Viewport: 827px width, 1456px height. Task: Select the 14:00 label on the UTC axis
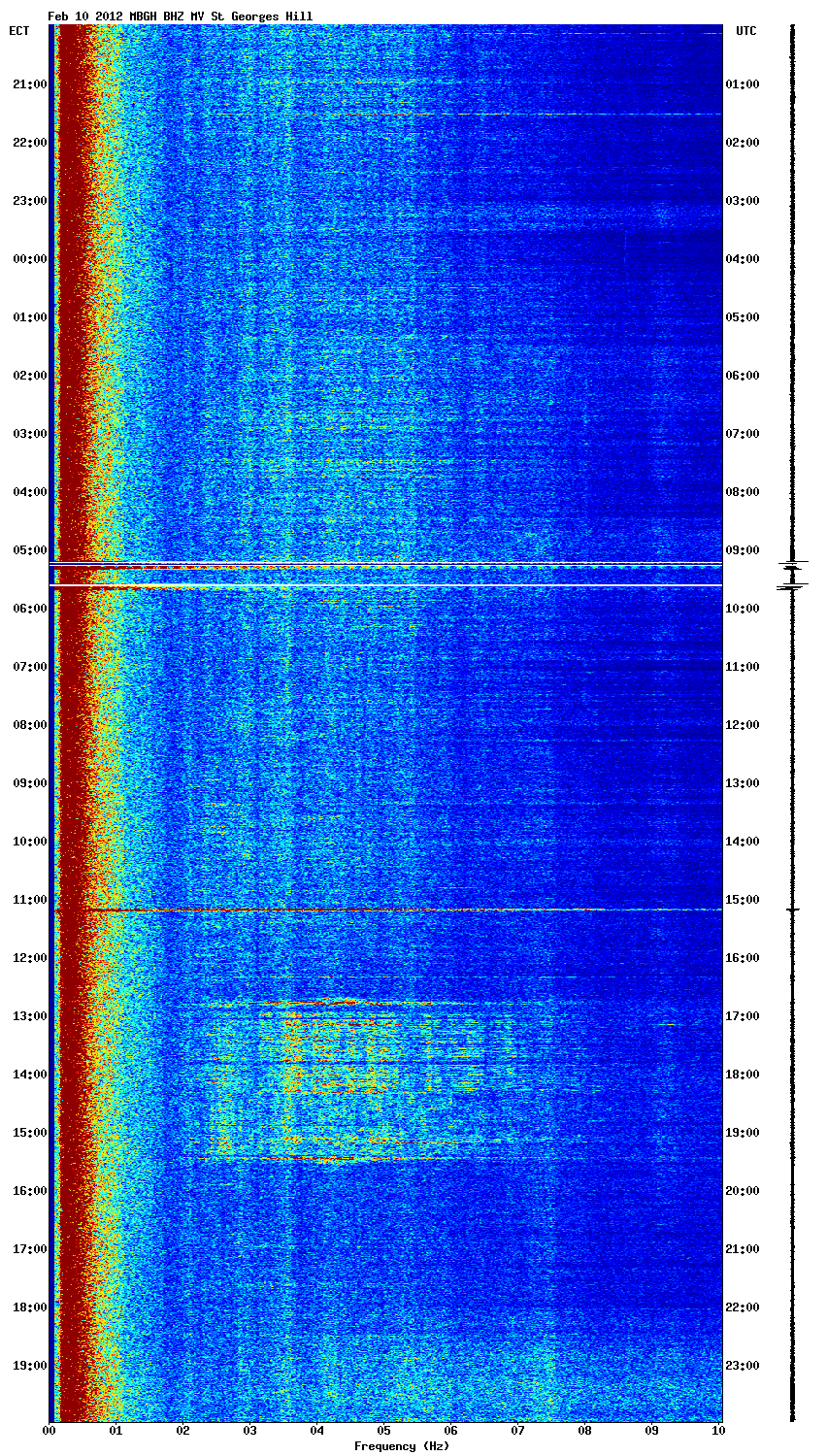(743, 842)
